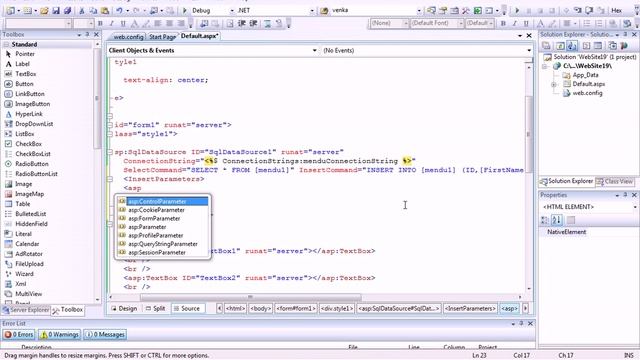Open the Class View tab
The height and width of the screenshot is (360, 640).
coord(615,181)
